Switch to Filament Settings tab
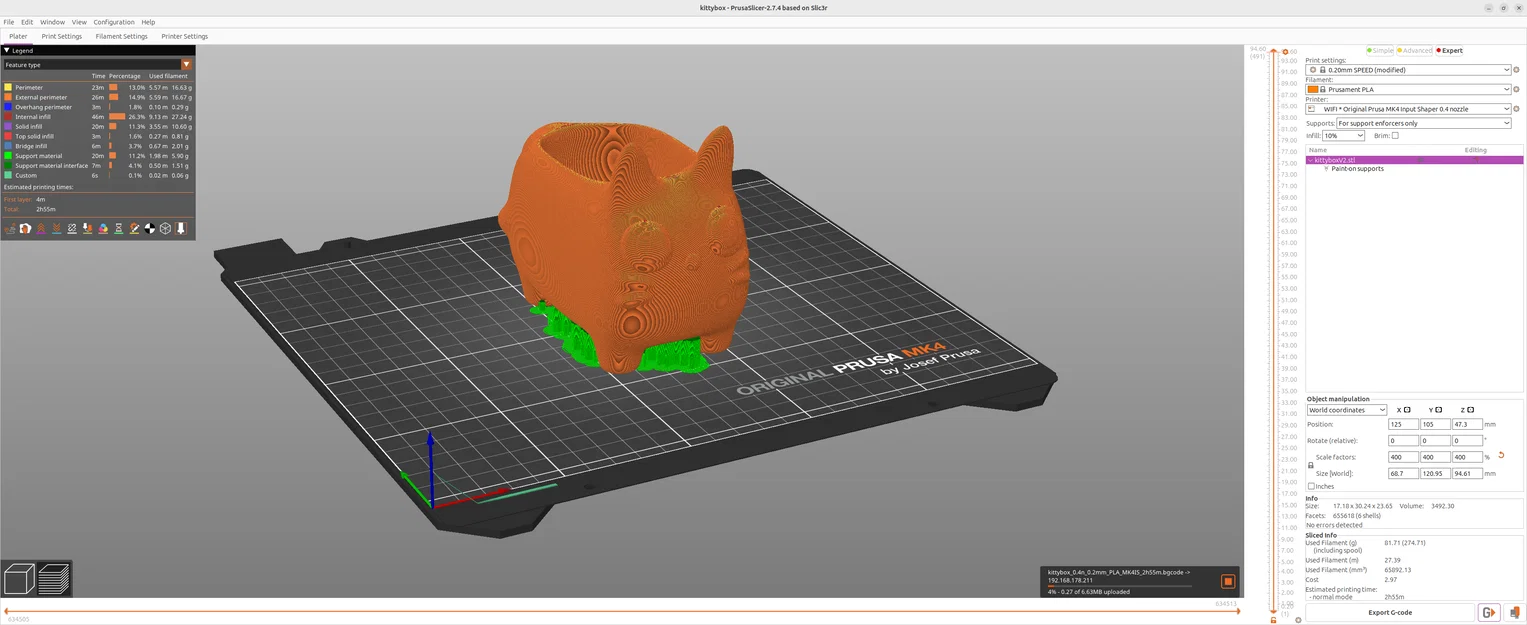1527x625 pixels. tap(121, 36)
